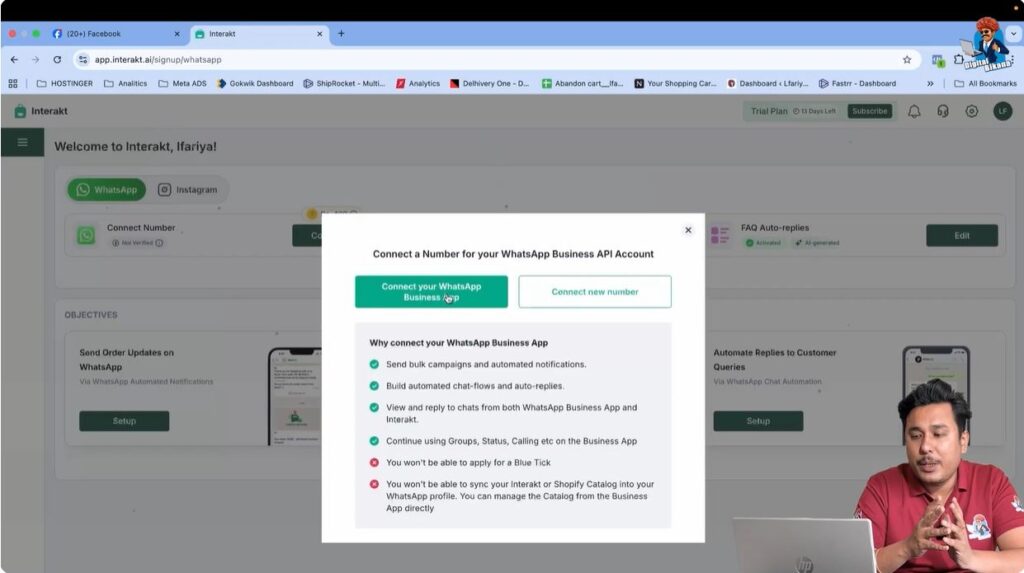This screenshot has width=1024, height=573.
Task: Close the Interakt browser tab
Action: coord(319,34)
